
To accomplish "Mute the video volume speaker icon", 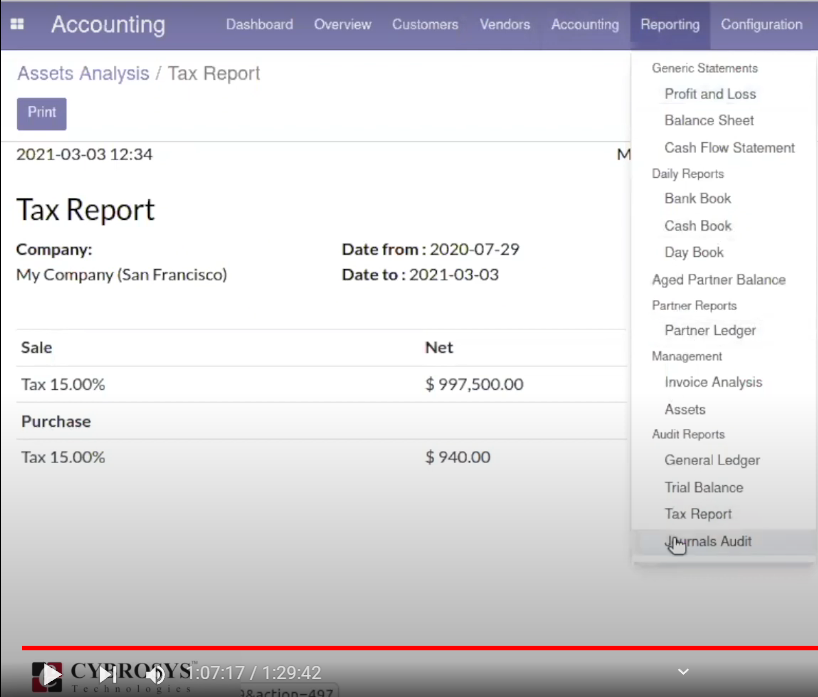I will click(155, 675).
